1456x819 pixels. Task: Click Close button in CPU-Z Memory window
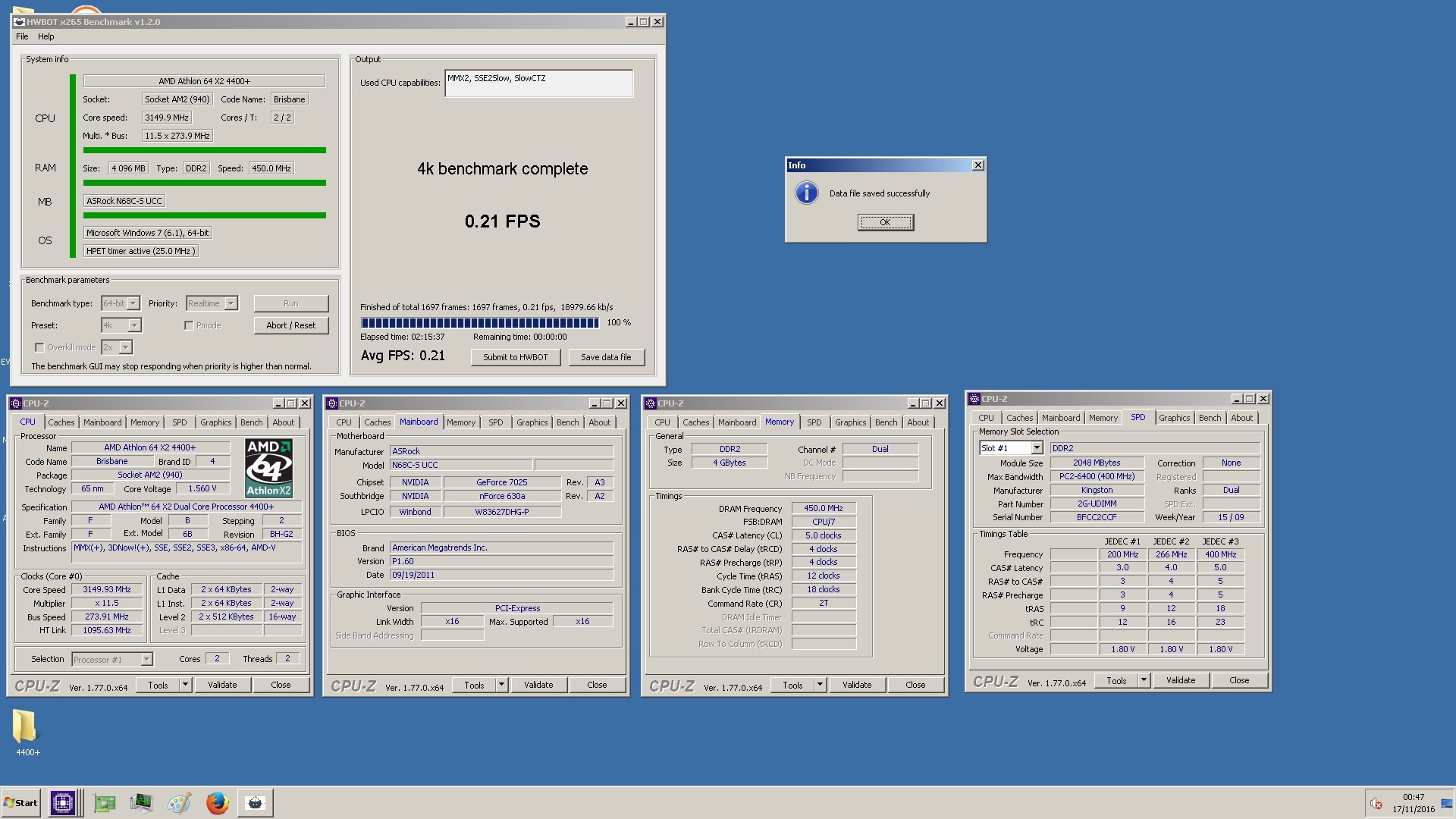click(x=915, y=685)
